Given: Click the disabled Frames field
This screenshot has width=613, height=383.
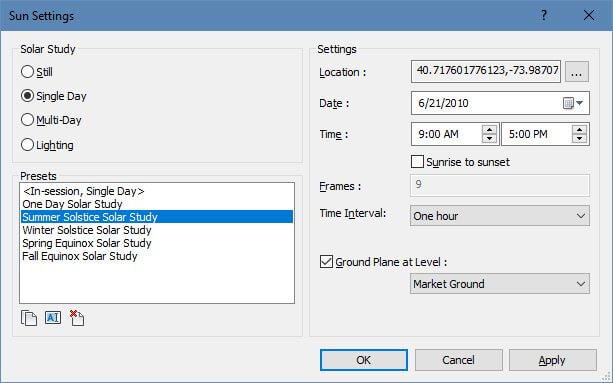Looking at the screenshot, I should (500, 185).
